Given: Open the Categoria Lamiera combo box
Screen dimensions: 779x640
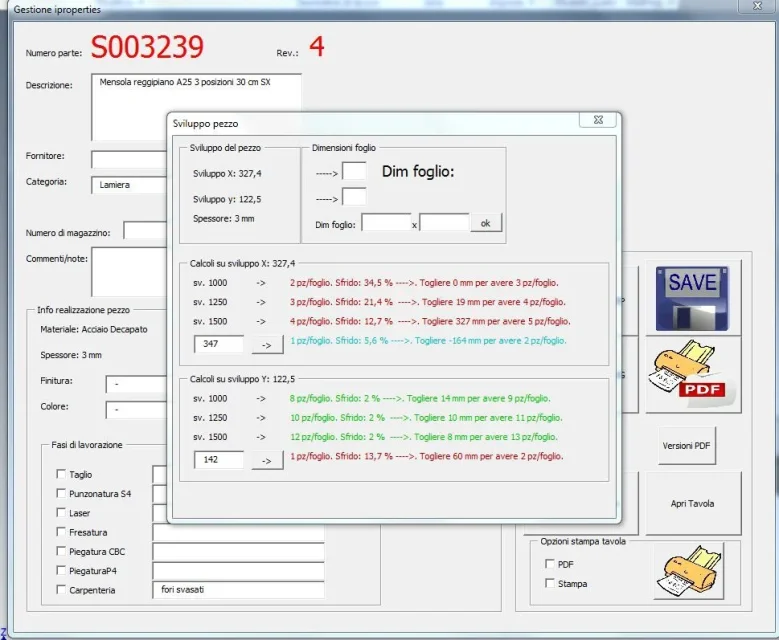Looking at the screenshot, I should [x=129, y=185].
